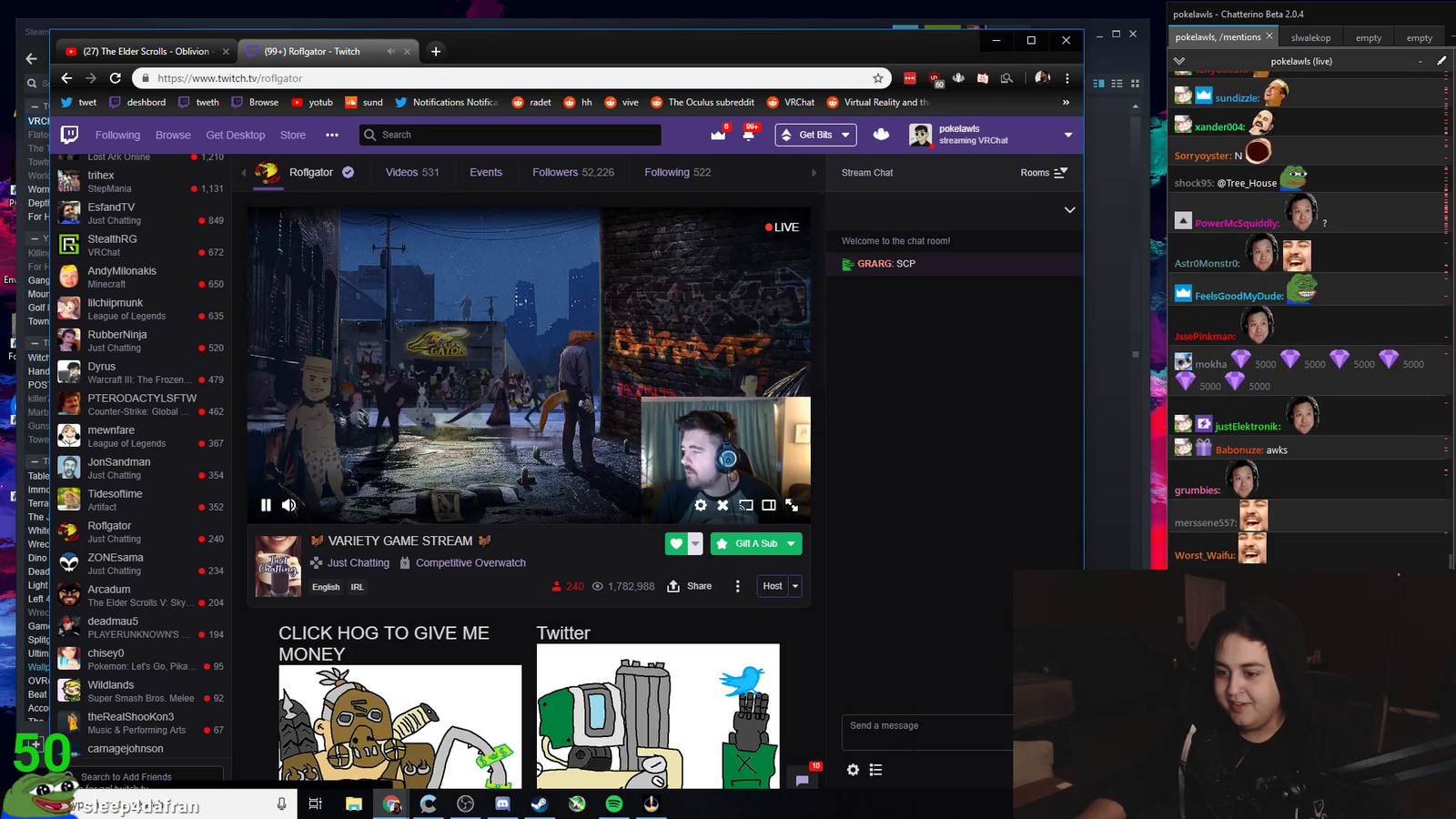Image resolution: width=1456 pixels, height=819 pixels.
Task: Click Roflgator's channel avatar in header
Action: pyautogui.click(x=268, y=172)
